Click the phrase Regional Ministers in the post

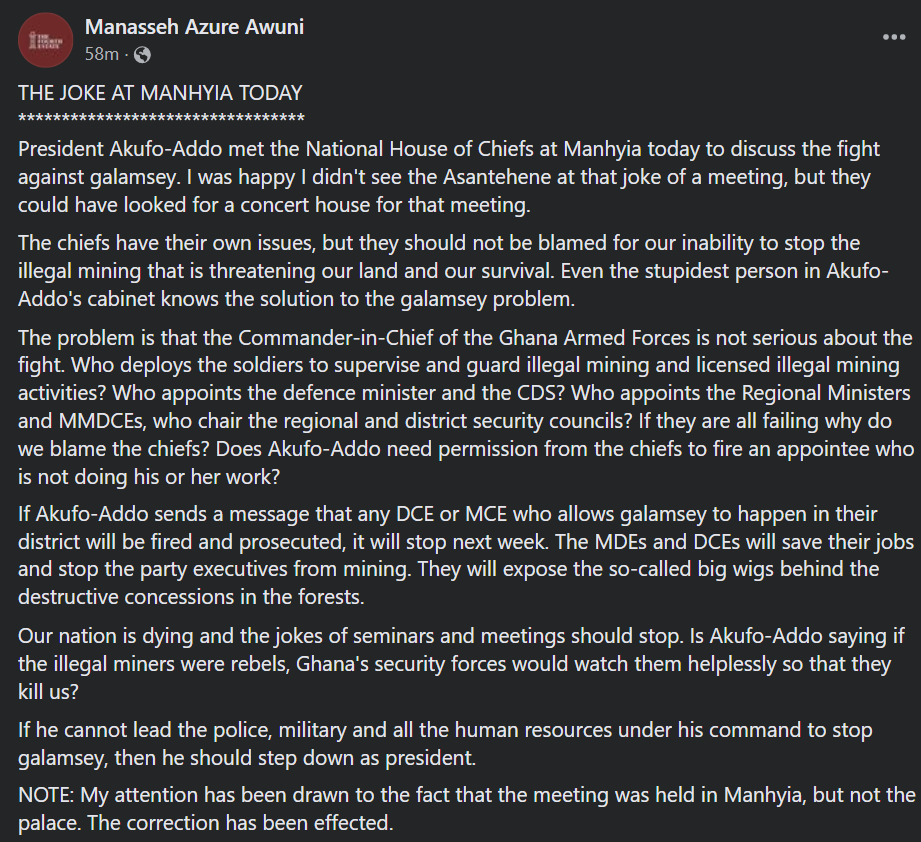[x=826, y=393]
